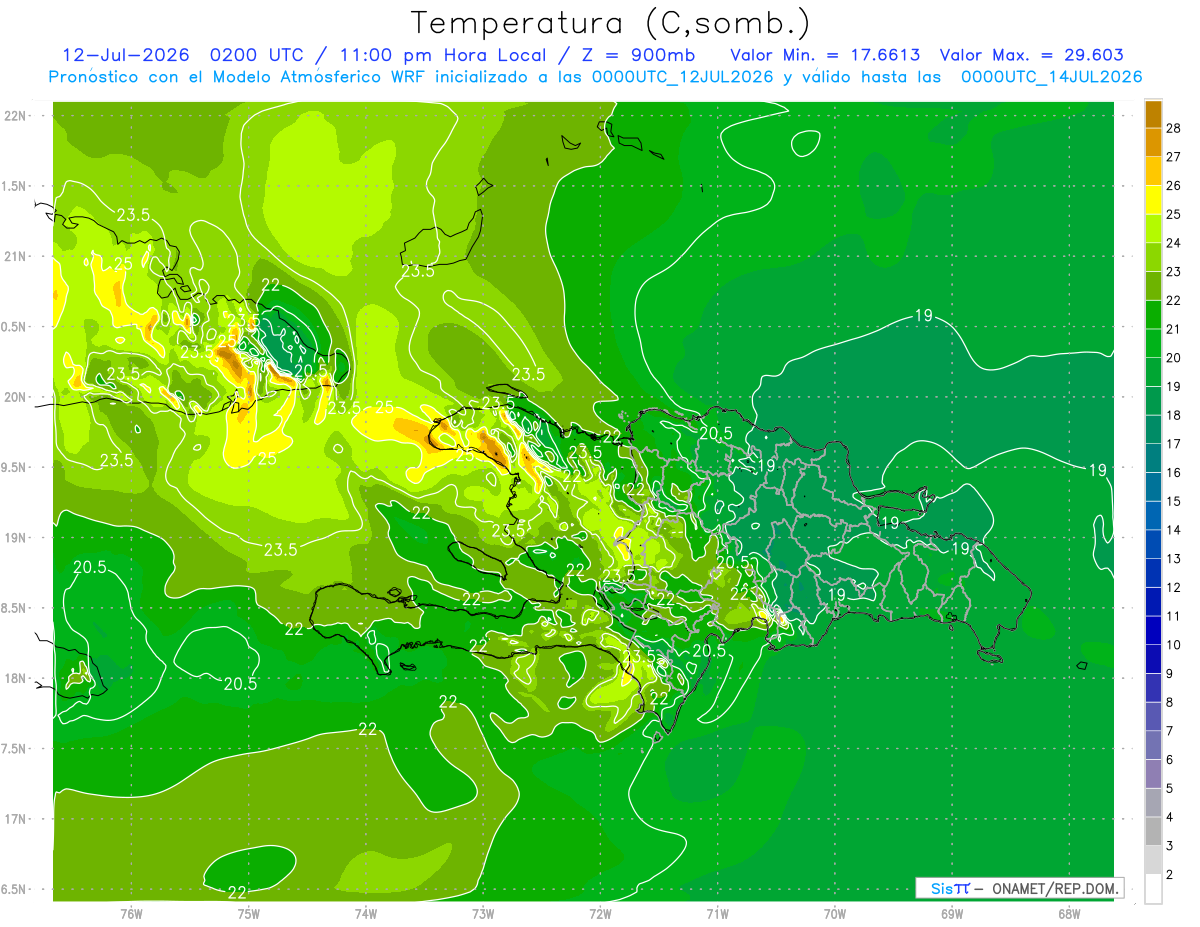This screenshot has height=927, width=1200.
Task: Click the '0000UTC_14JUL2026' valid-until time text
Action: 1051,77
